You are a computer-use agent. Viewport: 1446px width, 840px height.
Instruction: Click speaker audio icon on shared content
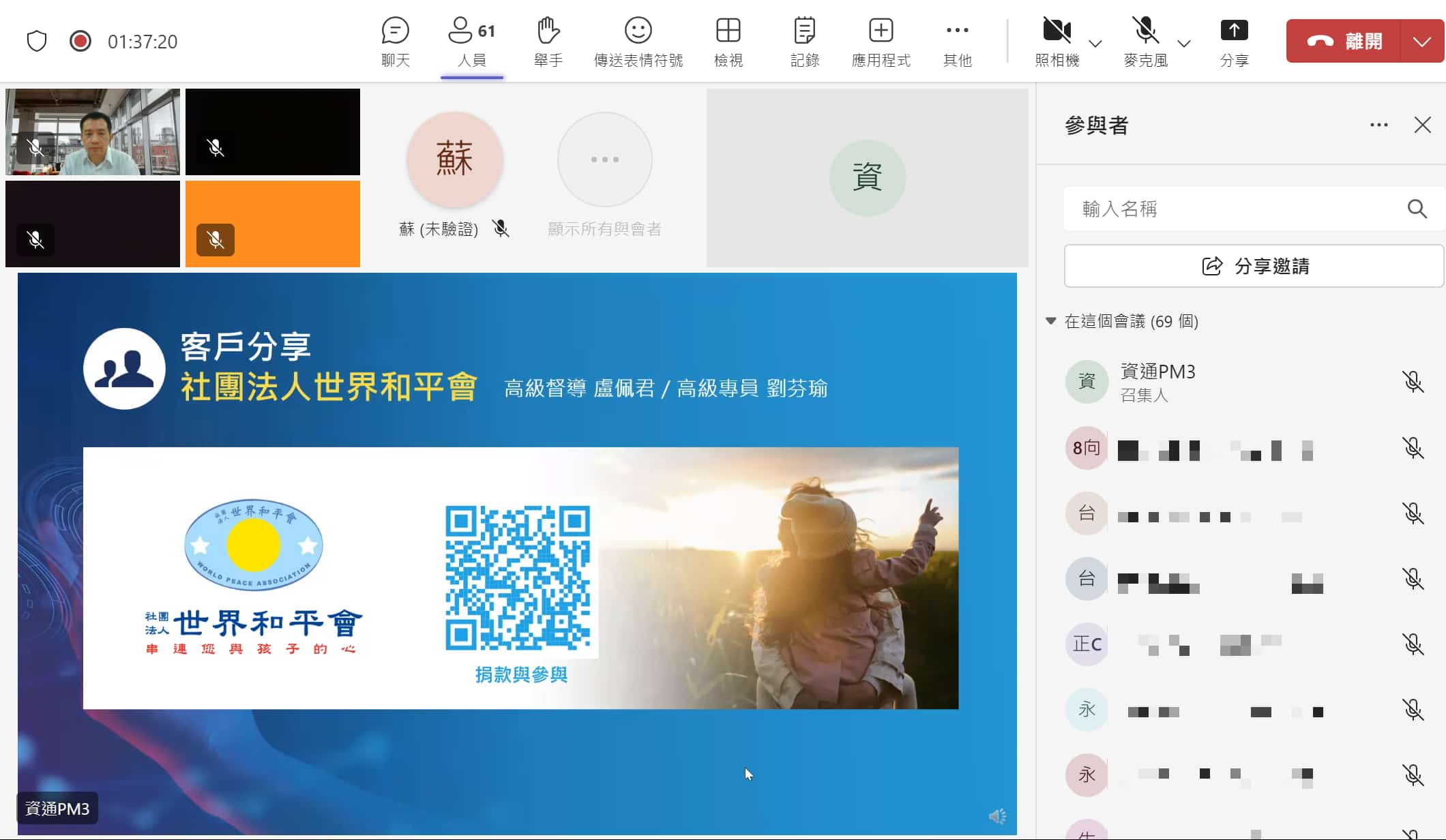(997, 816)
